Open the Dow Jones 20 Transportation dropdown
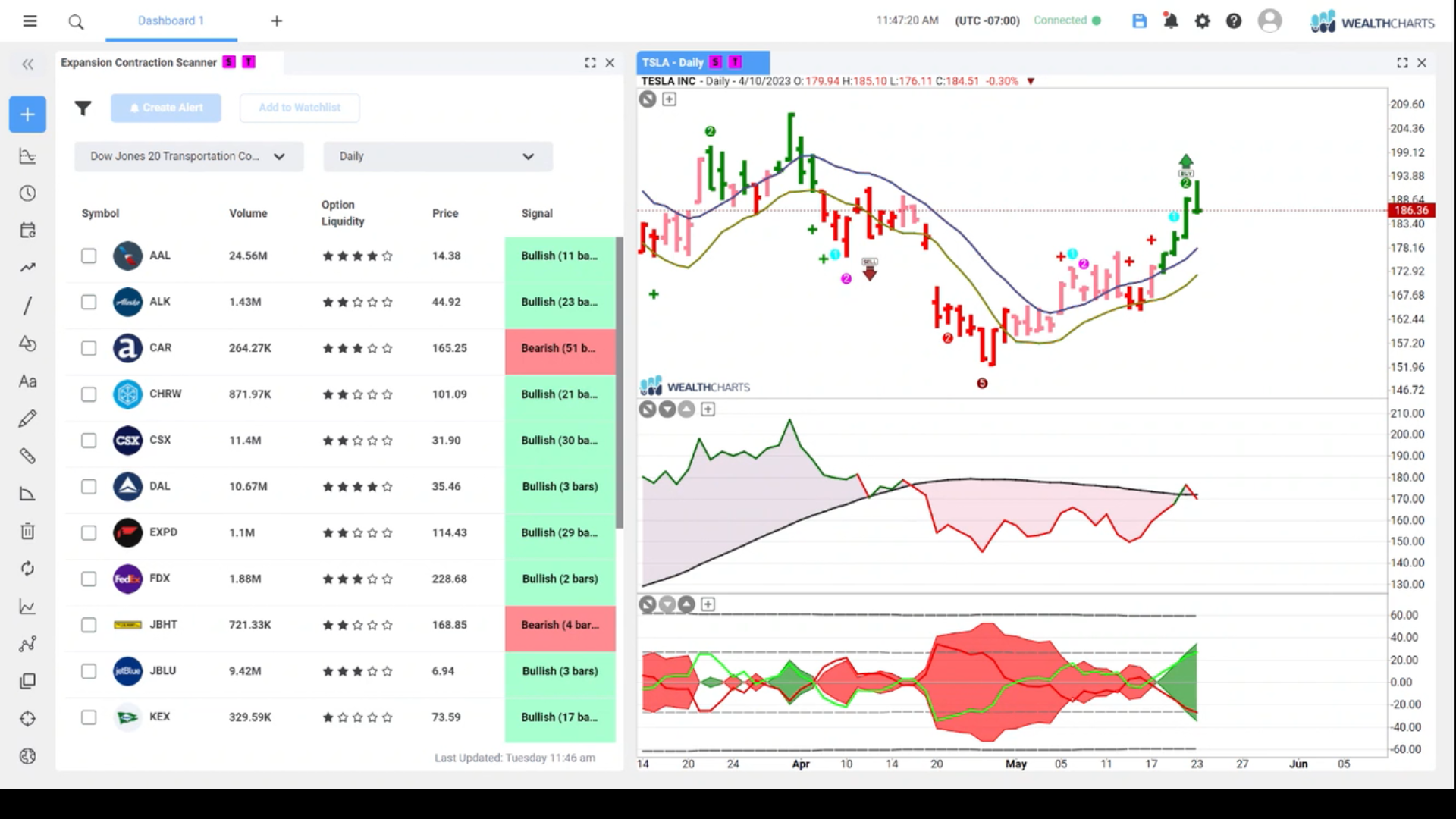This screenshot has width=1456, height=819. 189,156
